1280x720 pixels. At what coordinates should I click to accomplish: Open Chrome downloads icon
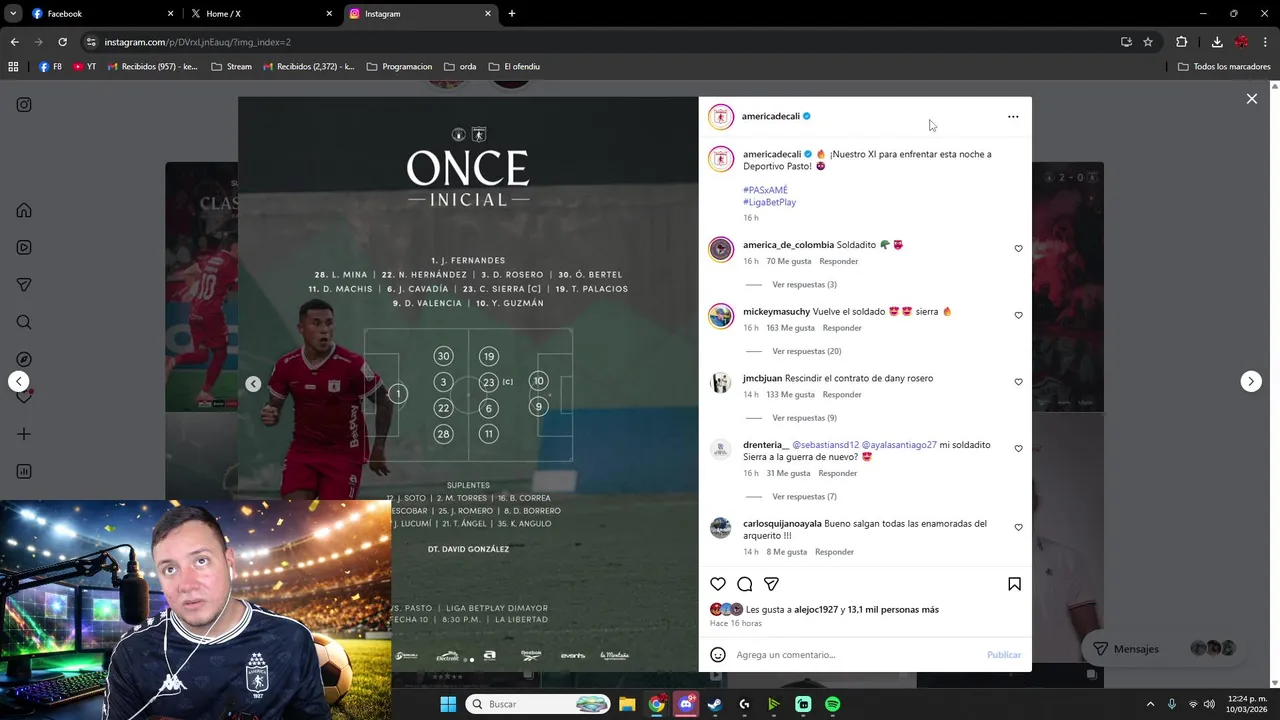tap(1217, 42)
